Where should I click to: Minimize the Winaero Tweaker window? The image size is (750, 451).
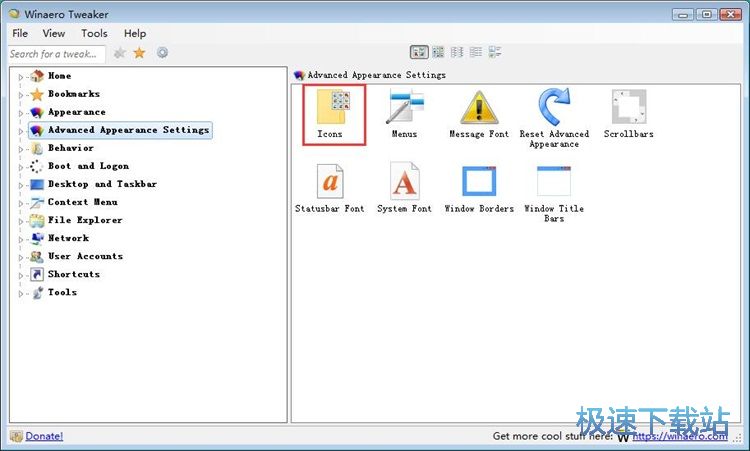(x=683, y=14)
